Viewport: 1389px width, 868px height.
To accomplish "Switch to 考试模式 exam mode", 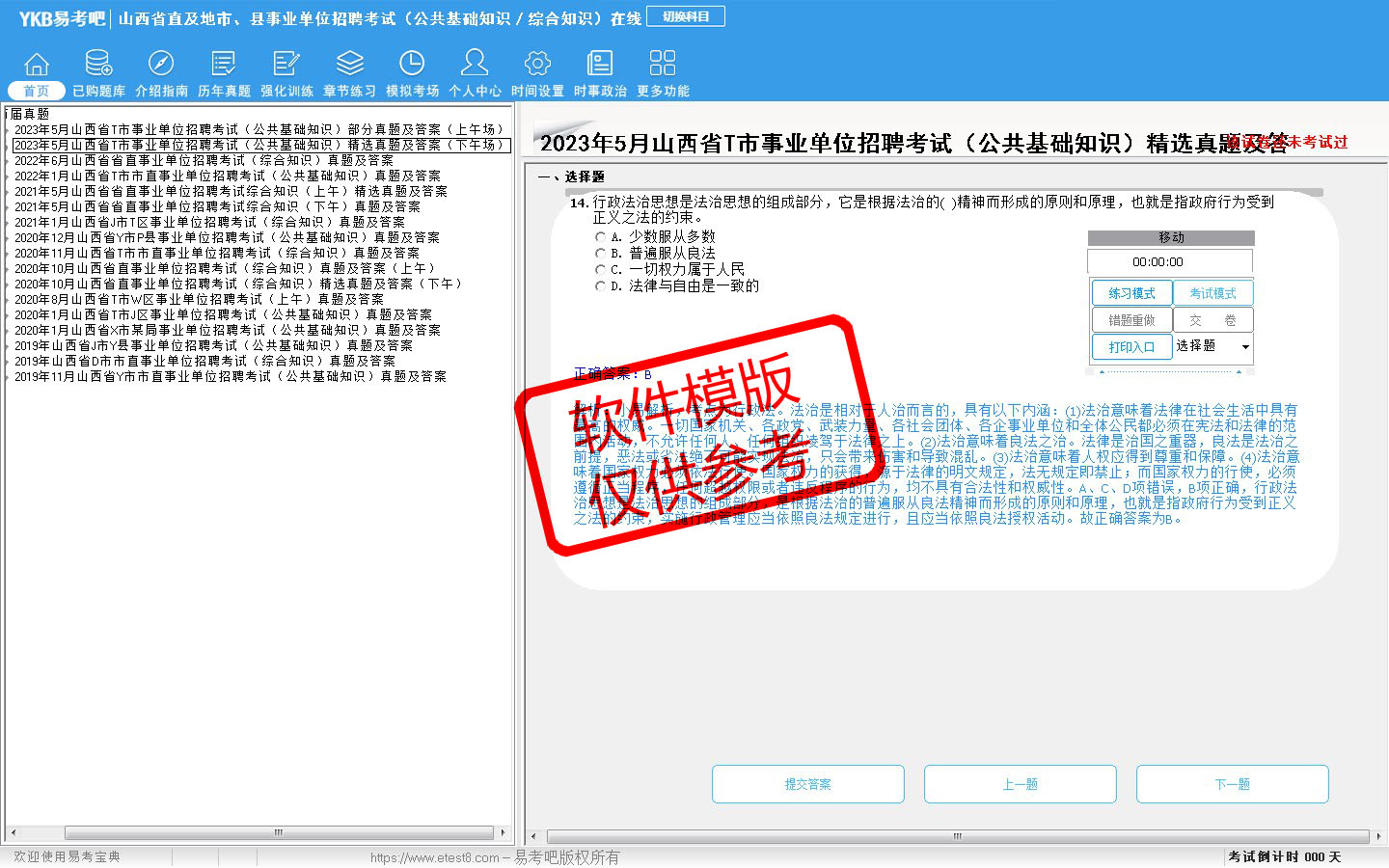I will [1212, 293].
